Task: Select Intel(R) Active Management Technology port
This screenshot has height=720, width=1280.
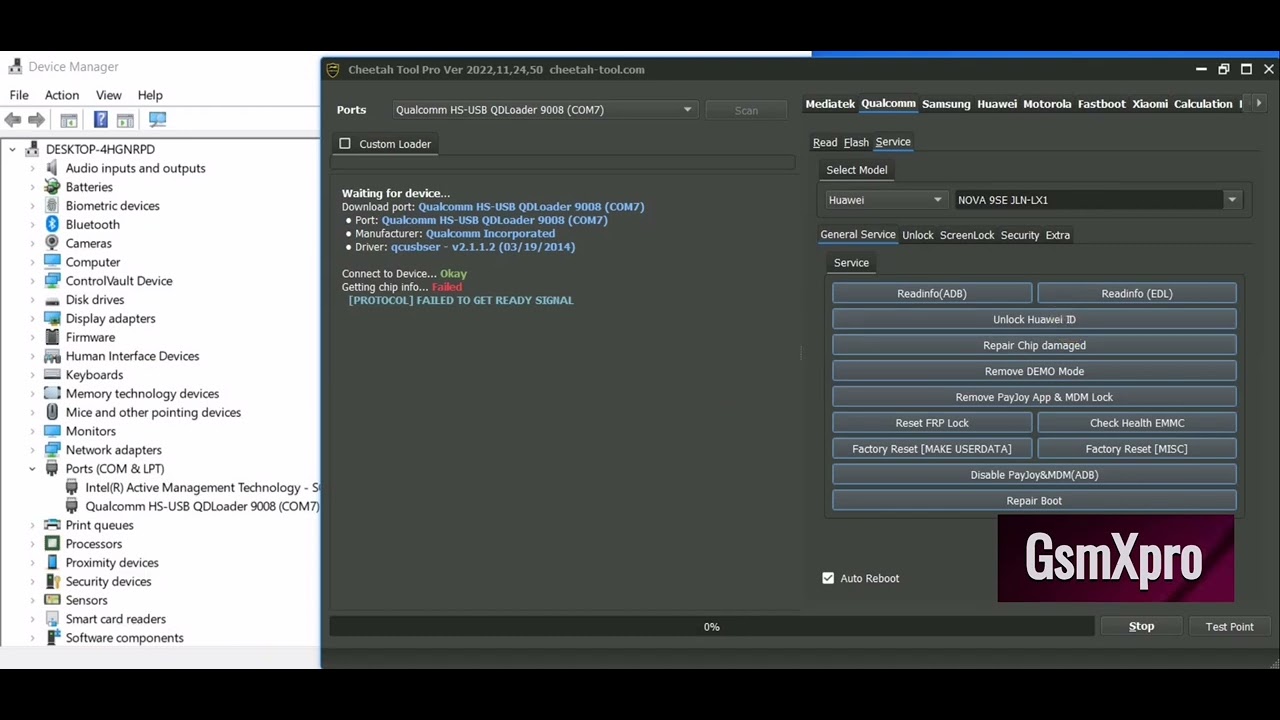Action: (x=202, y=488)
